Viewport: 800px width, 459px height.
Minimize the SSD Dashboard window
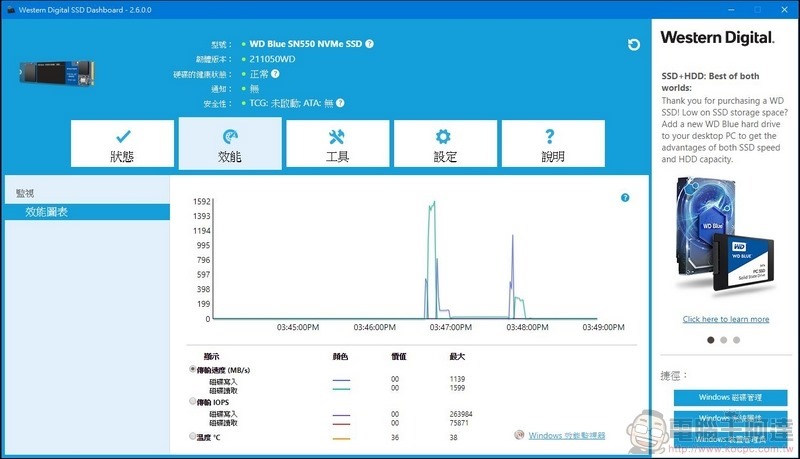point(731,10)
